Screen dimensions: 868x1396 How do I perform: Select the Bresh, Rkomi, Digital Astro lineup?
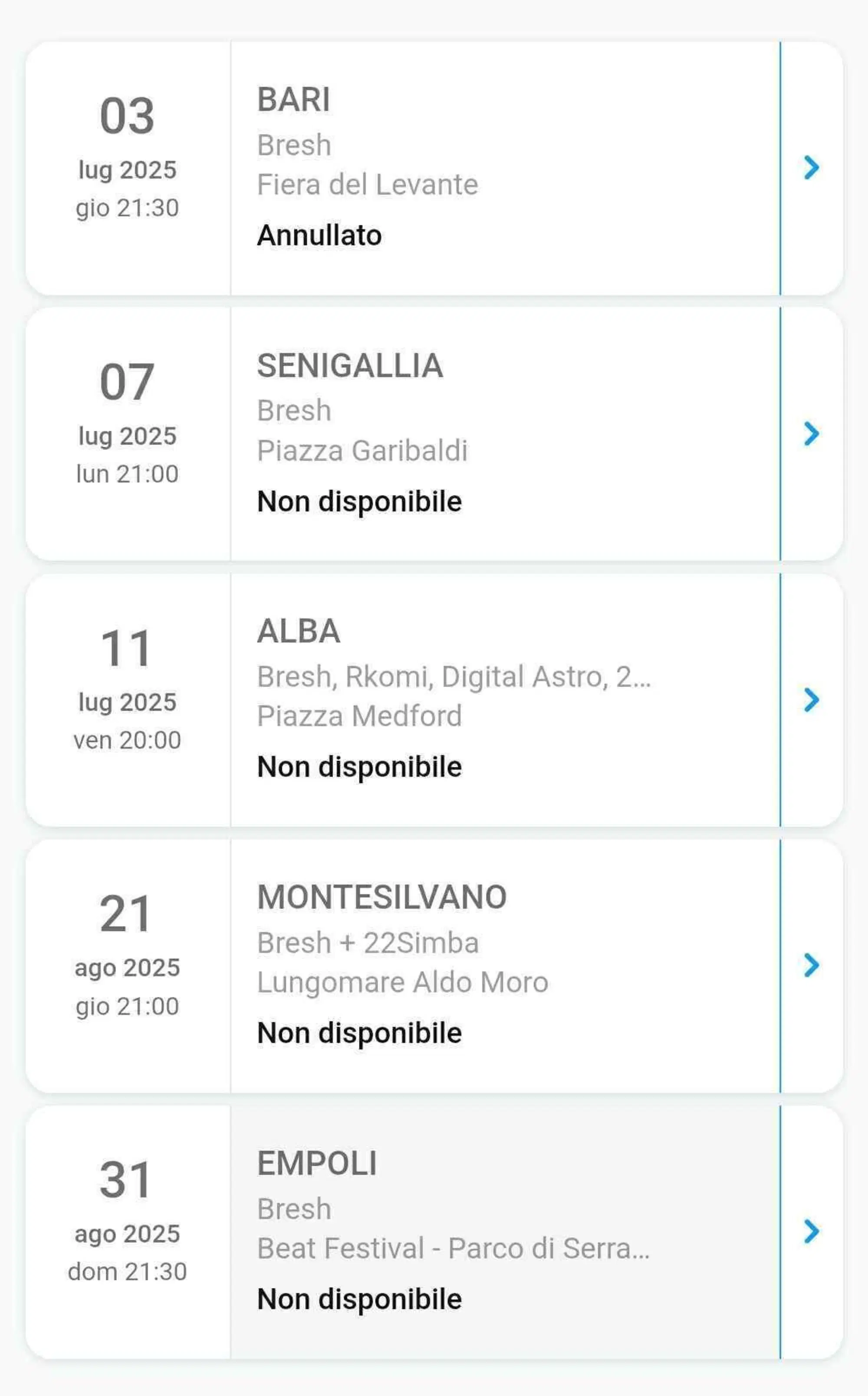pyautogui.click(x=454, y=677)
